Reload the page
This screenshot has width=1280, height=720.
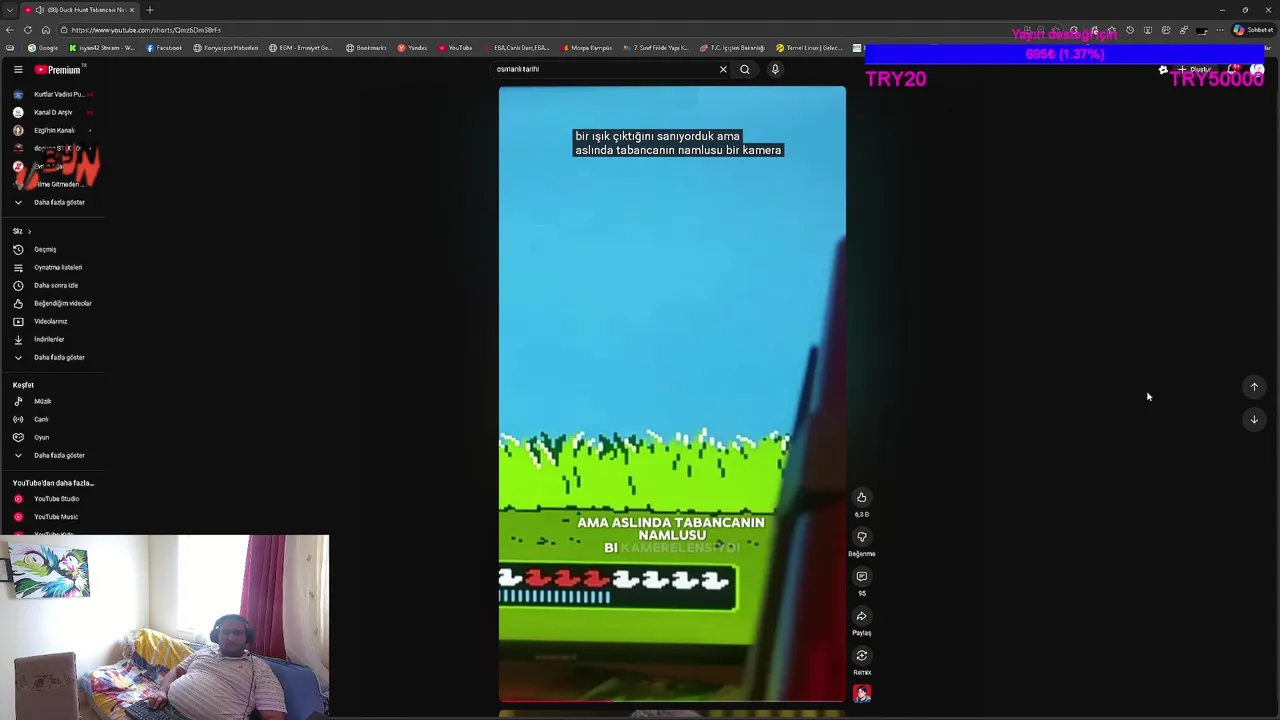pyautogui.click(x=27, y=30)
